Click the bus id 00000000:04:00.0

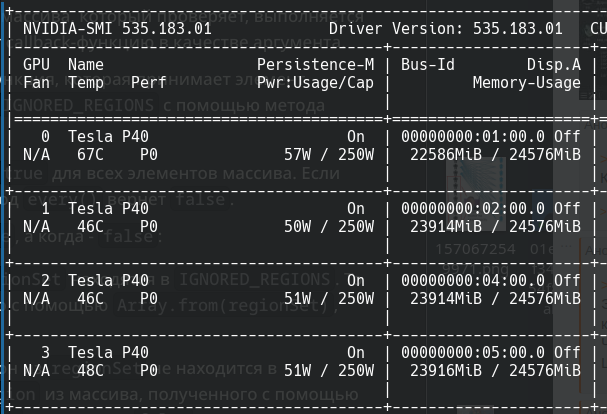point(473,280)
